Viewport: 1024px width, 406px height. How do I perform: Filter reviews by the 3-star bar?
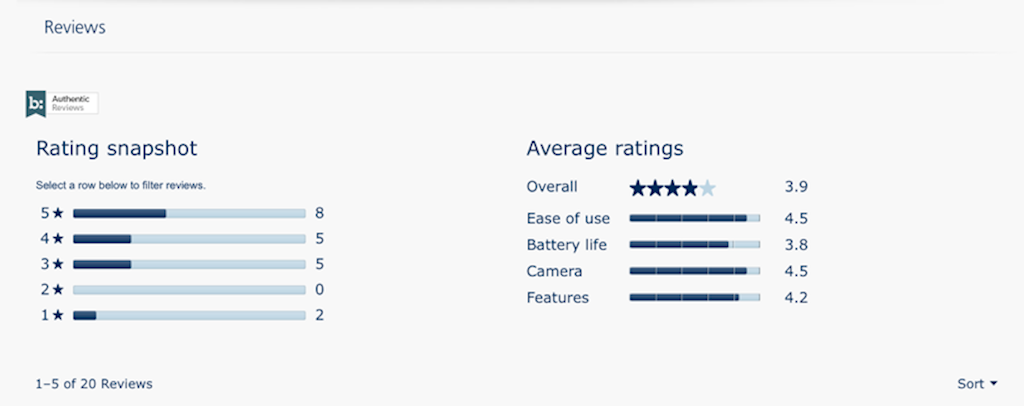[x=189, y=264]
